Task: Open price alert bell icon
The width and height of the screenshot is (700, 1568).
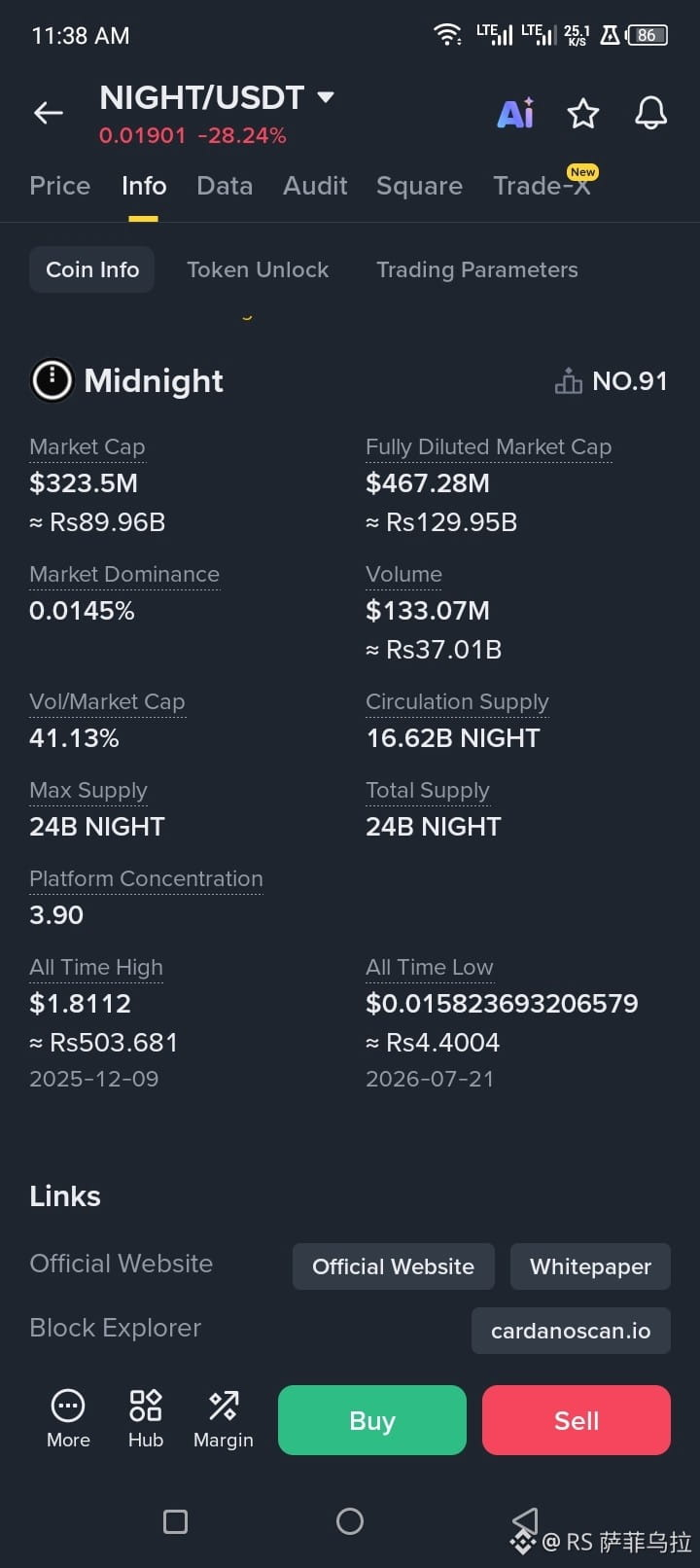Action: pos(651,113)
